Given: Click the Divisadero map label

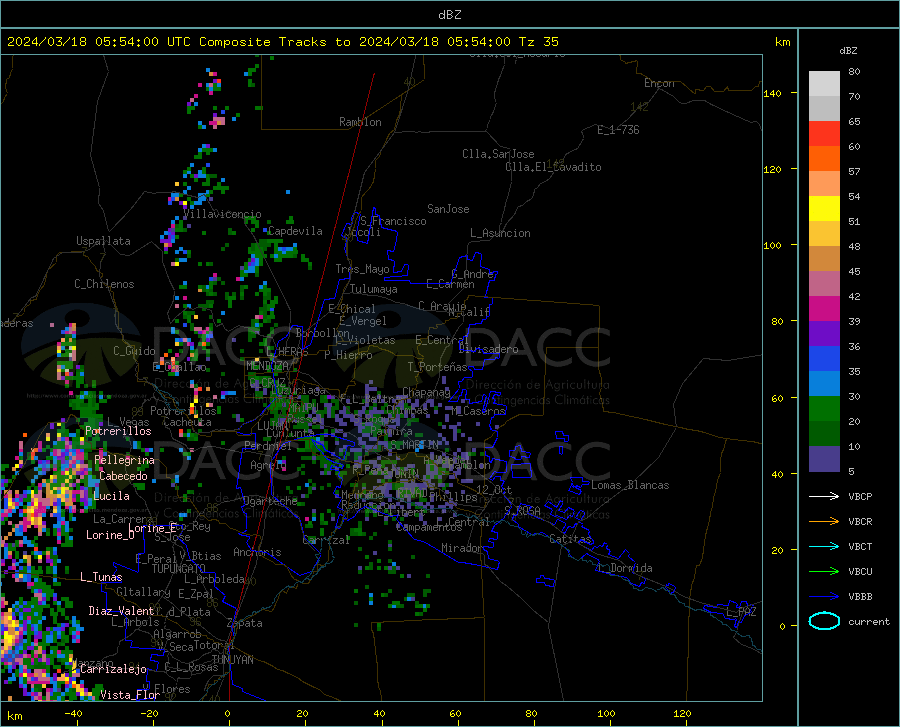Looking at the screenshot, I should tap(488, 349).
